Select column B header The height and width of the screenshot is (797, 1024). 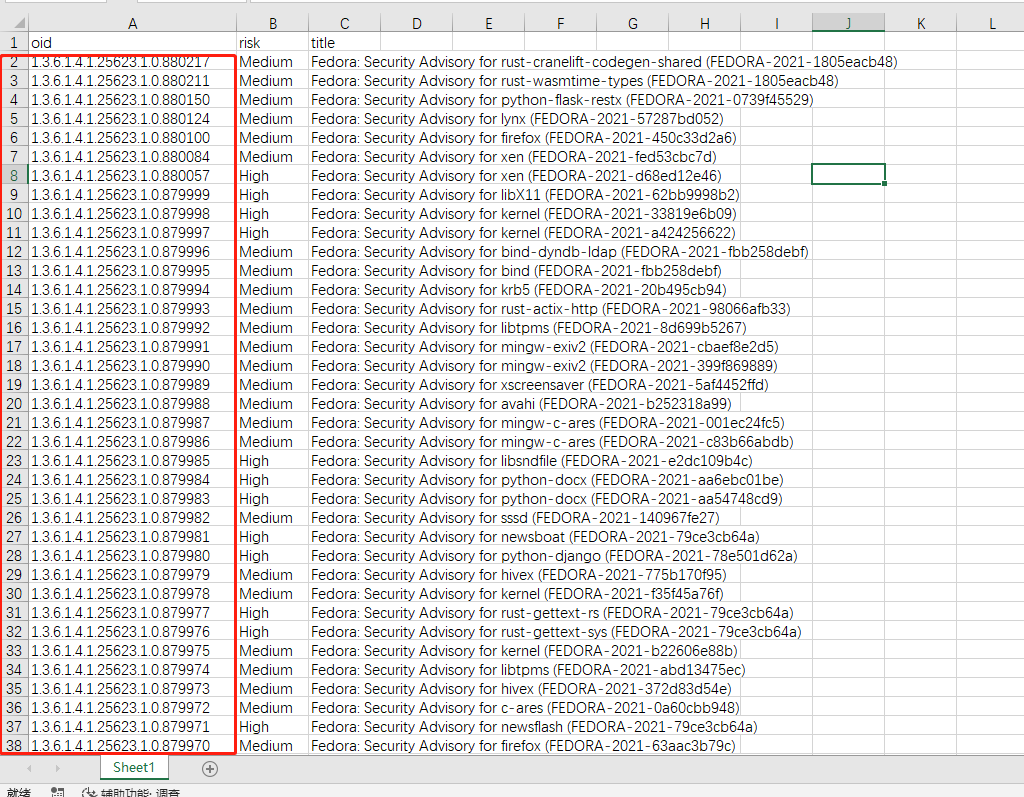pos(272,24)
